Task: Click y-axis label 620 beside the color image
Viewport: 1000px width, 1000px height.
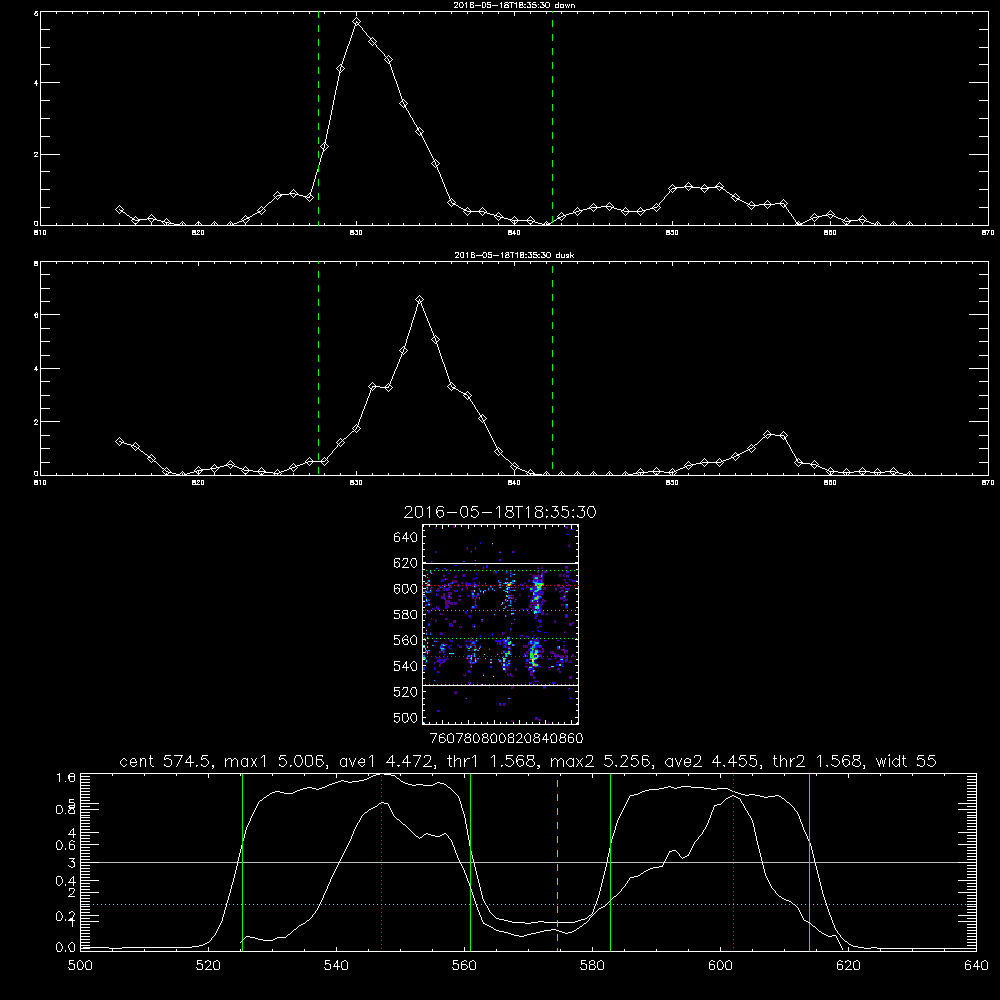Action: tap(405, 563)
